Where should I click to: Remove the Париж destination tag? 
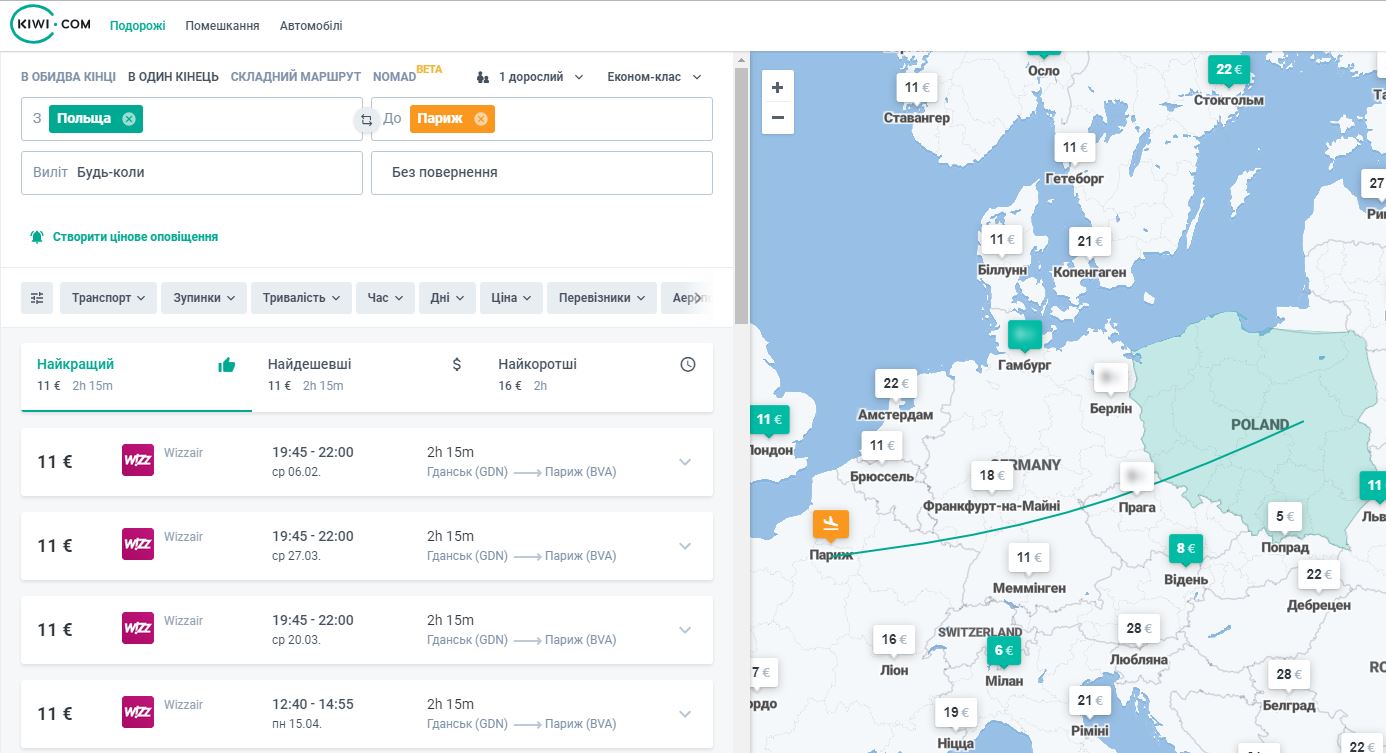pos(480,119)
